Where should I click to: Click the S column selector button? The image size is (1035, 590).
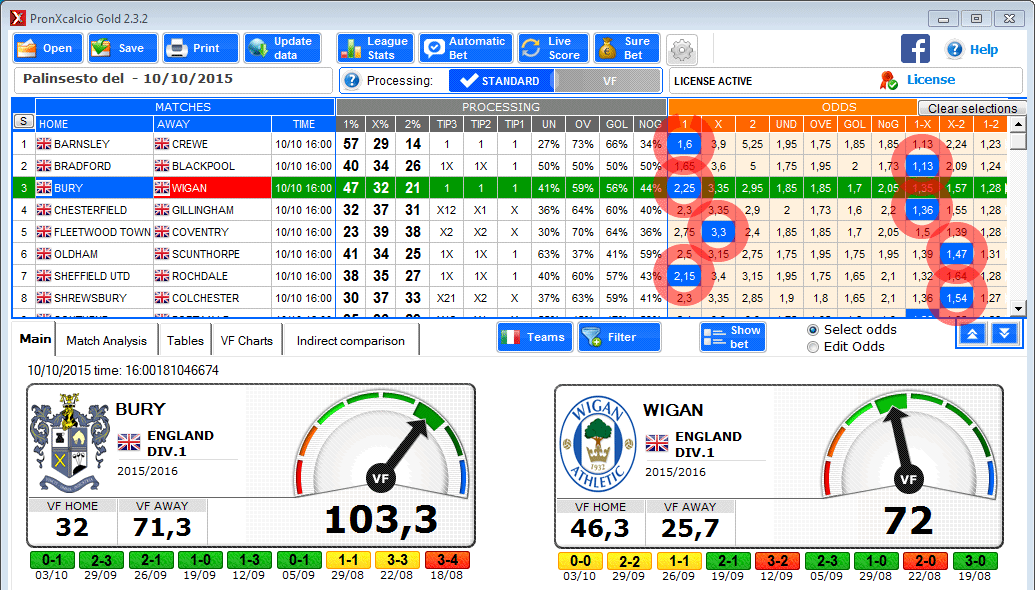pos(24,121)
